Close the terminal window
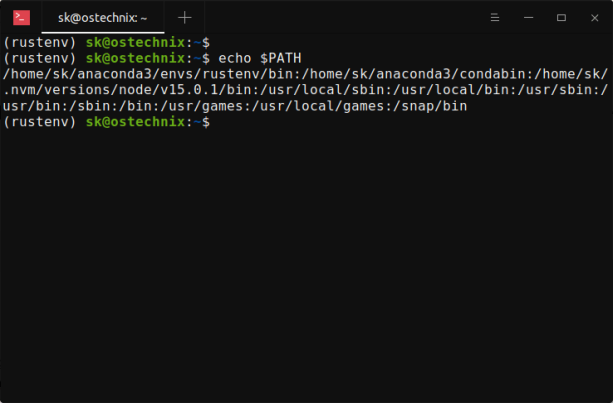Image resolution: width=613 pixels, height=403 pixels. [x=592, y=17]
